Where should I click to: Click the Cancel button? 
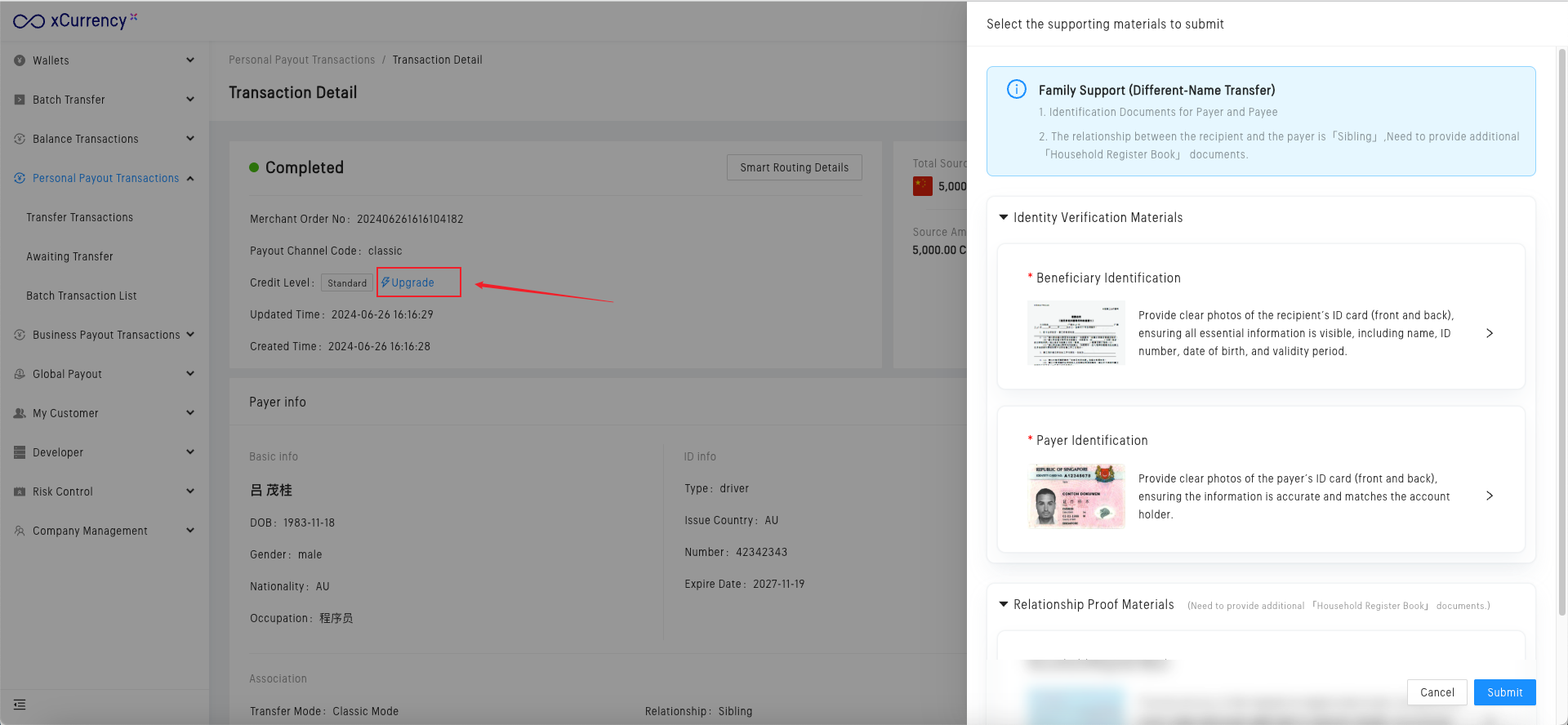[x=1437, y=692]
